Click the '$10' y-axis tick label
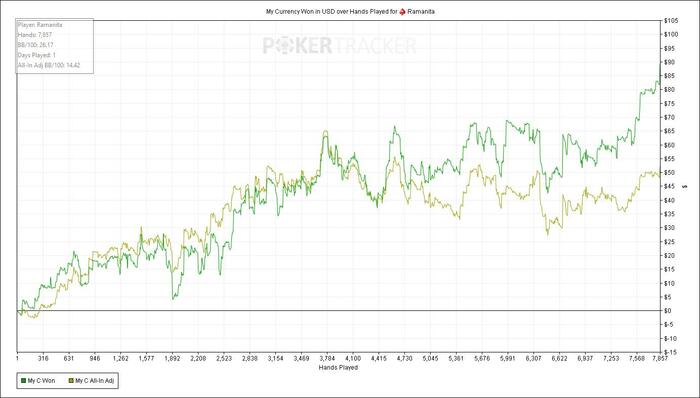700x398 pixels. (x=670, y=283)
